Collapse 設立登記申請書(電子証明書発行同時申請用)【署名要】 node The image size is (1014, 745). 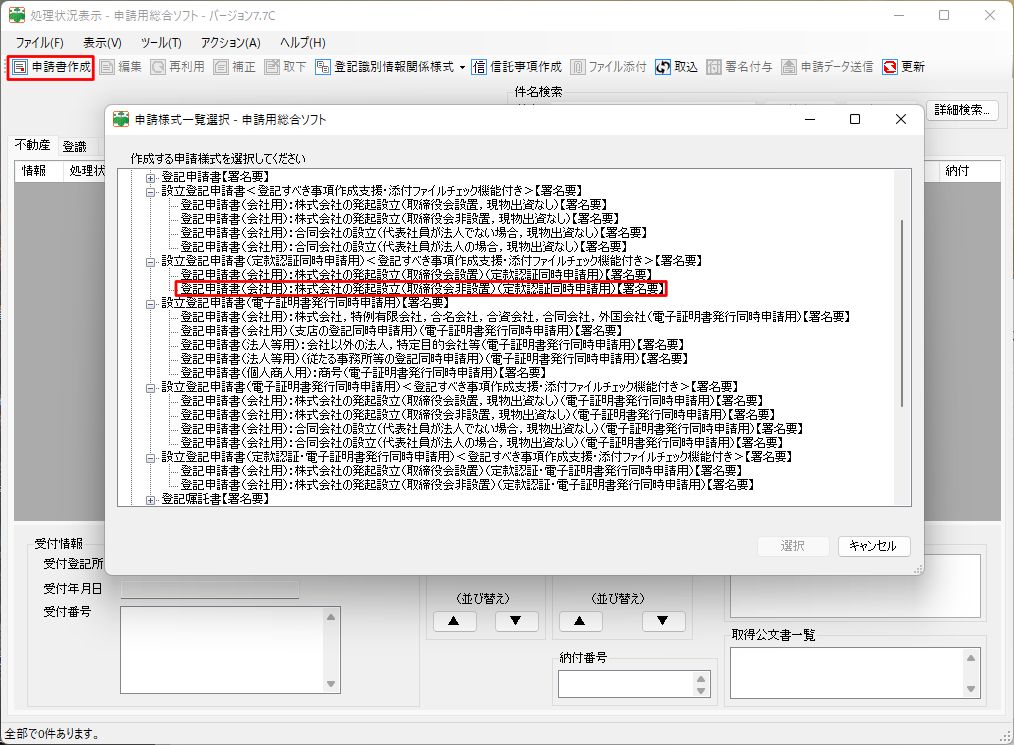tap(152, 302)
